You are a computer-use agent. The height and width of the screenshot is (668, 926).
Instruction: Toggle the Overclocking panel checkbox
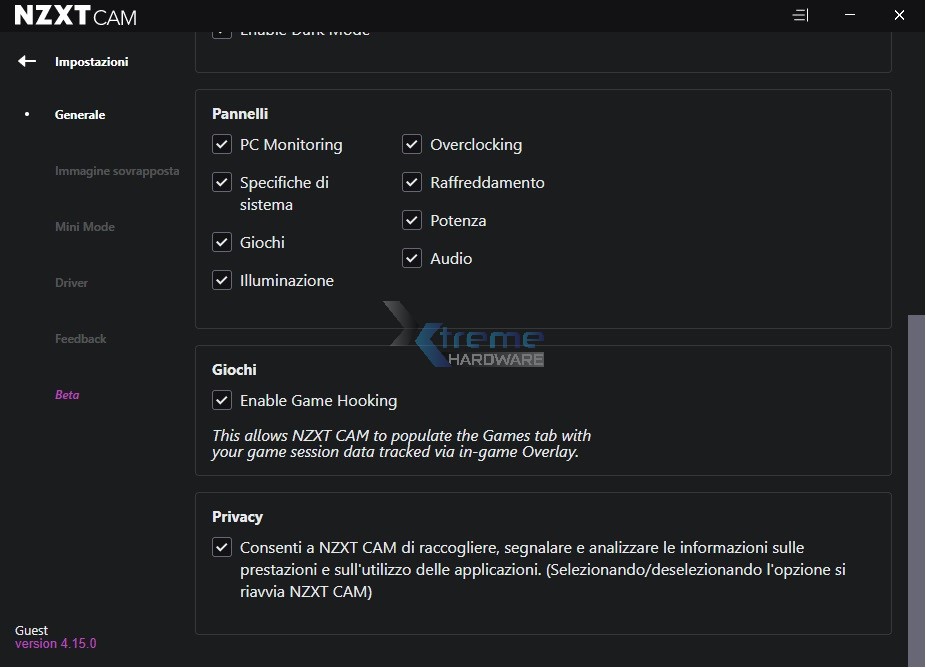click(412, 145)
